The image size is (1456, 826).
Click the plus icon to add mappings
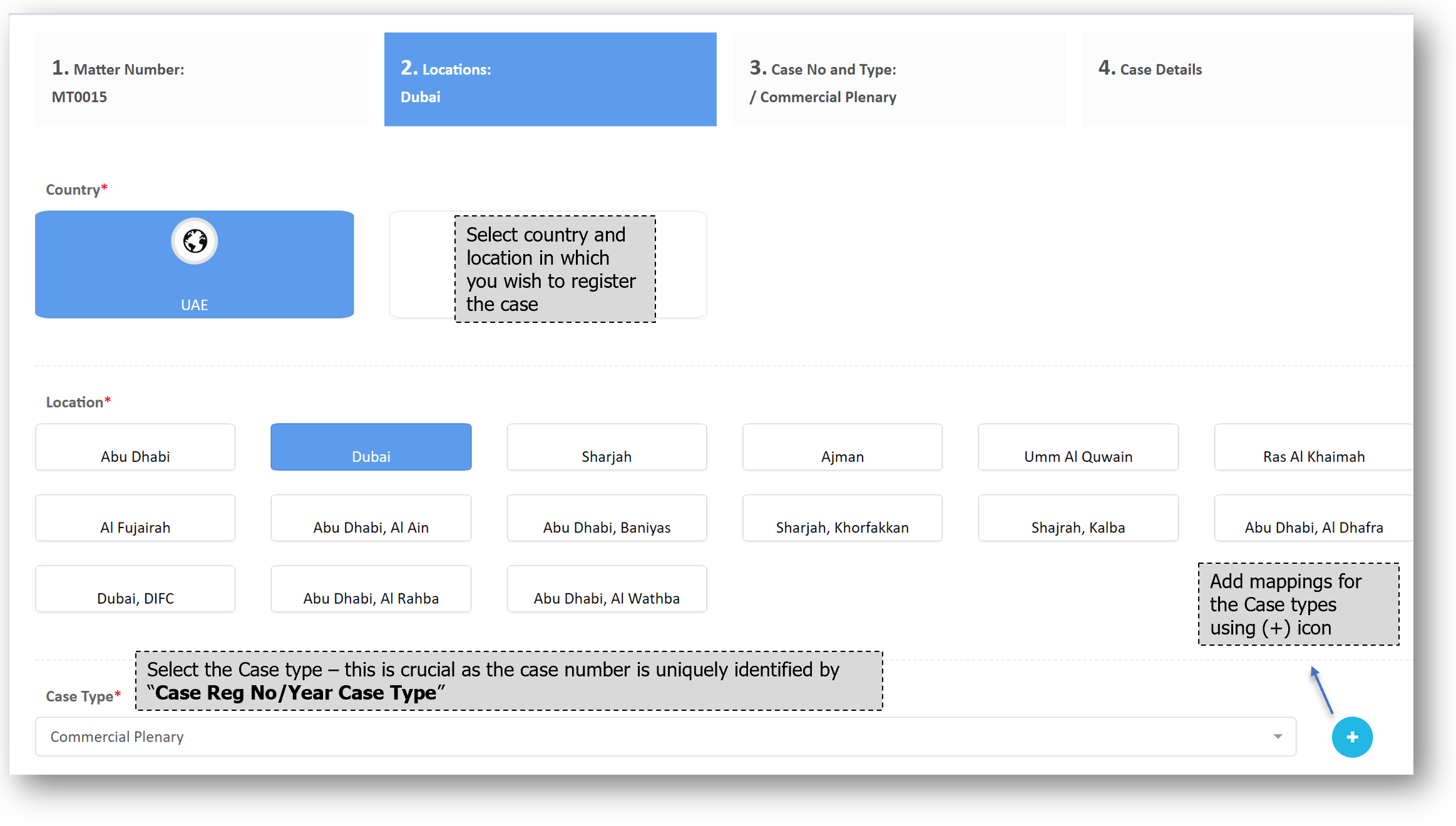[x=1351, y=737]
